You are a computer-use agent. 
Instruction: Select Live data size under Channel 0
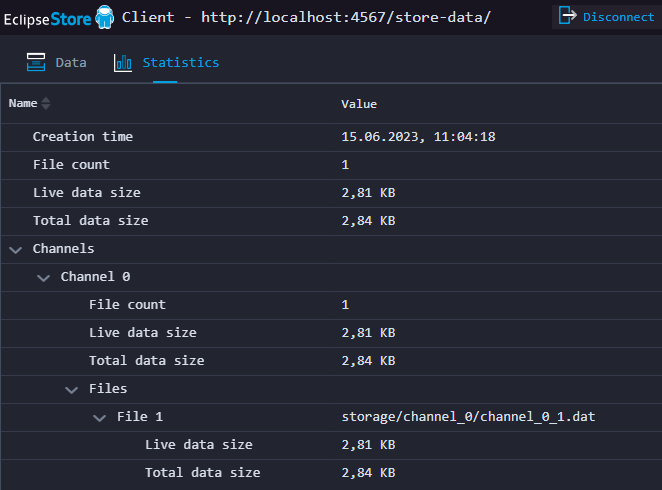click(x=143, y=333)
